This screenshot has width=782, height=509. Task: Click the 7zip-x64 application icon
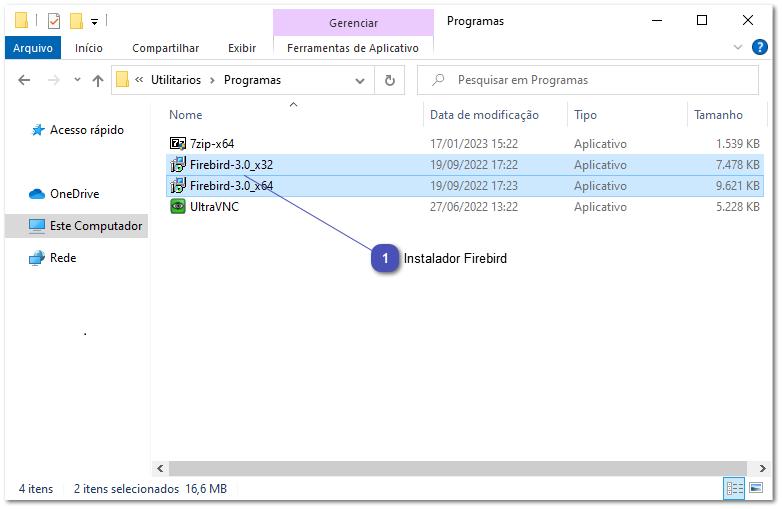(178, 144)
